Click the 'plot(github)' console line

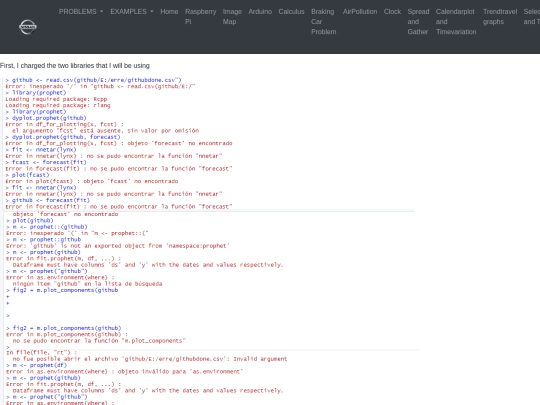click(30, 220)
